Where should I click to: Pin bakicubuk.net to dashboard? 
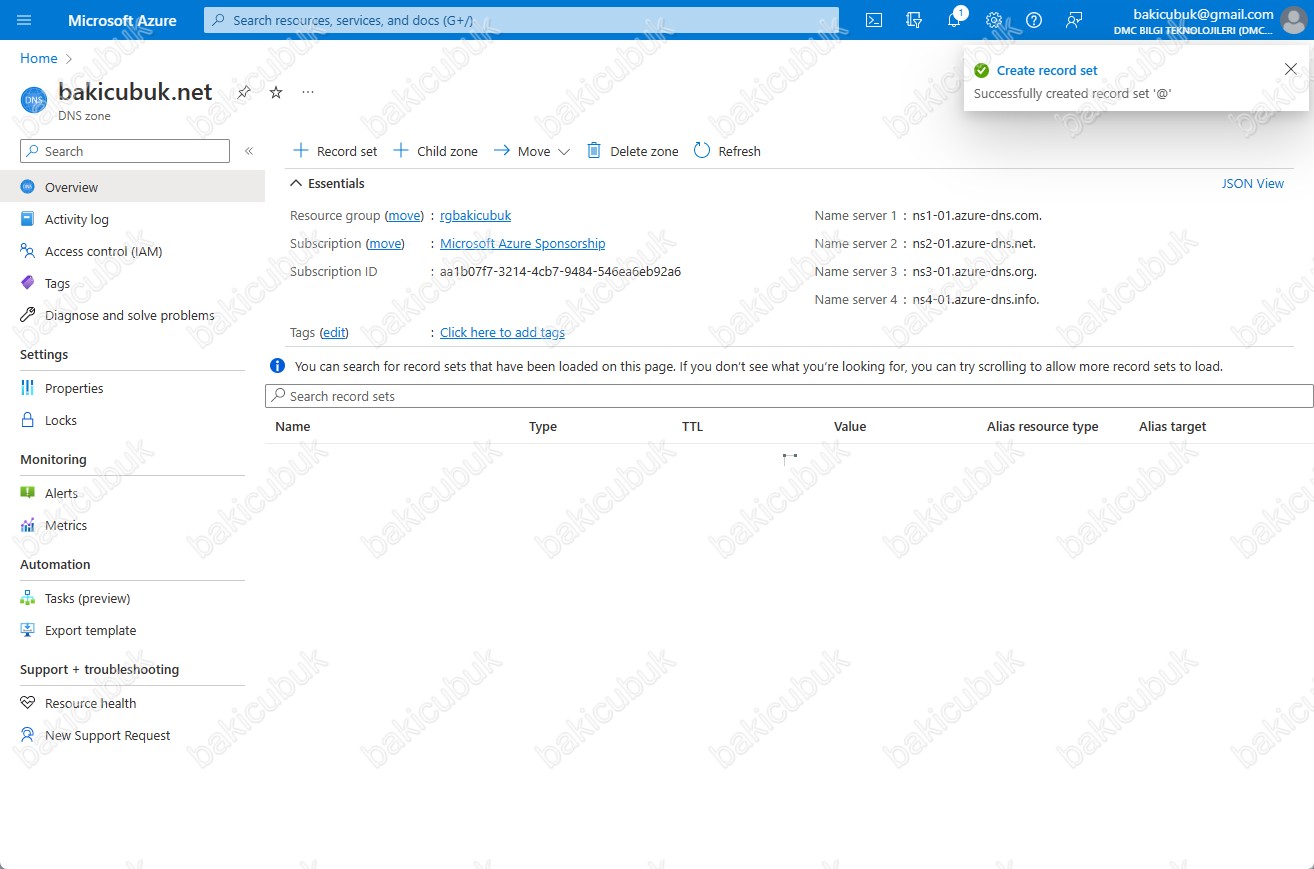(244, 92)
